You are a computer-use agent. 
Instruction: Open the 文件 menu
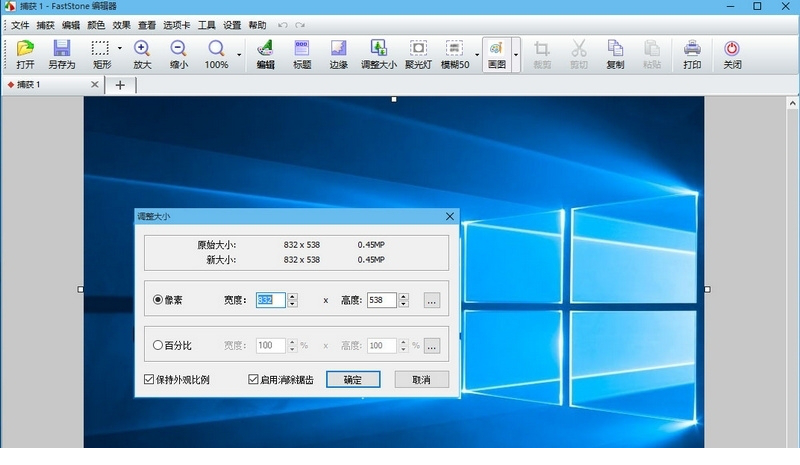(x=20, y=25)
